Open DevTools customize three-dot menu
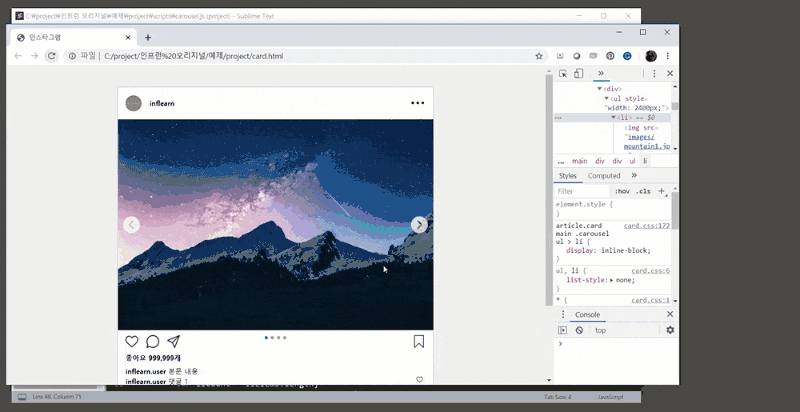Viewport: 800px width, 412px height. coord(654,73)
